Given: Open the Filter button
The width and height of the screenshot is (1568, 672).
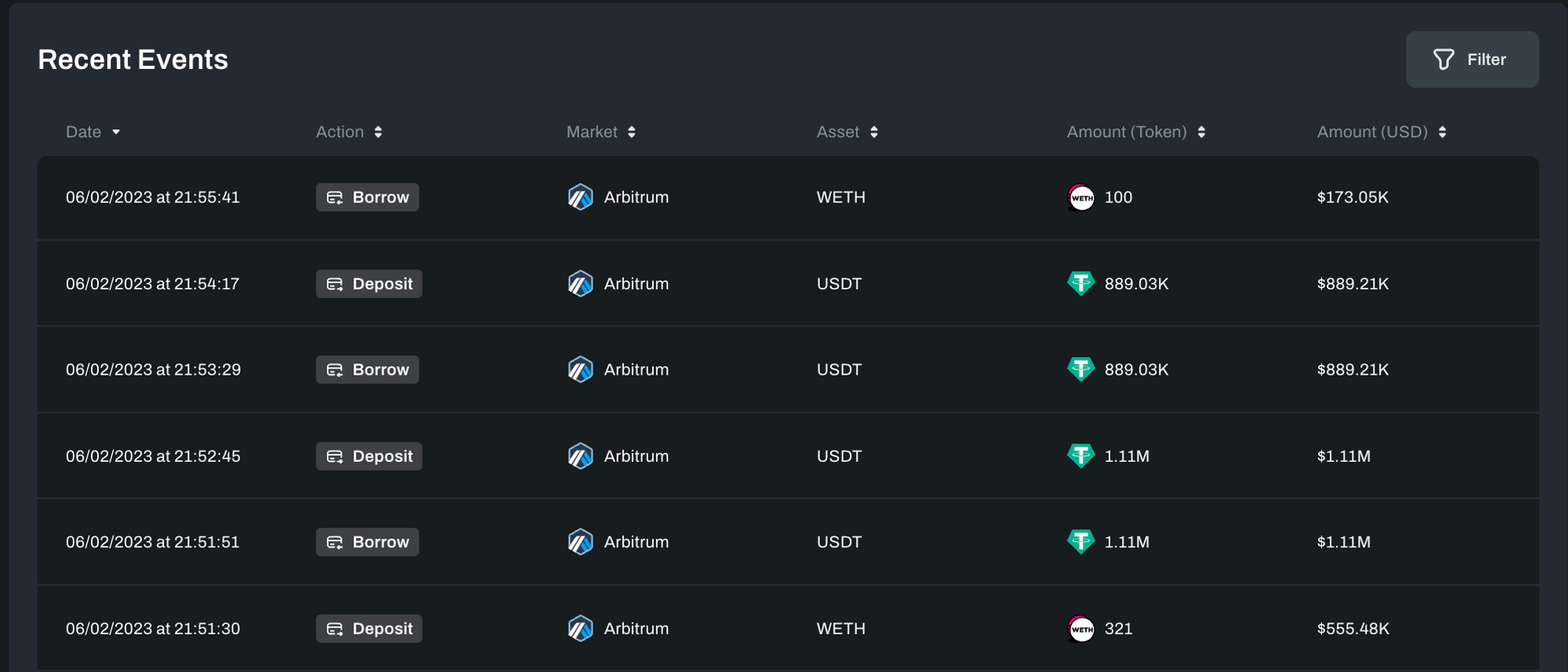Looking at the screenshot, I should (1472, 60).
